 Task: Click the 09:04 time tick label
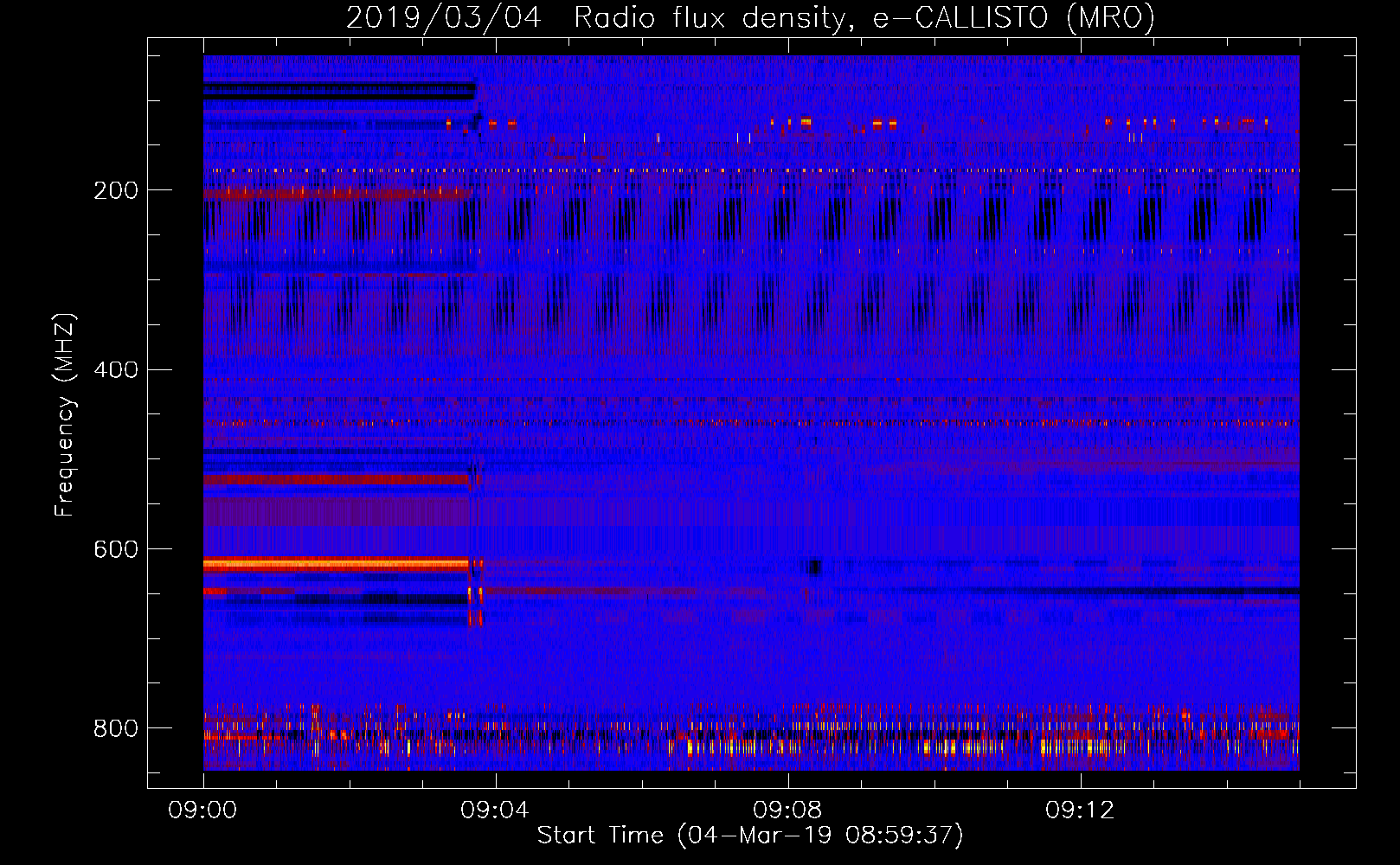[x=495, y=810]
